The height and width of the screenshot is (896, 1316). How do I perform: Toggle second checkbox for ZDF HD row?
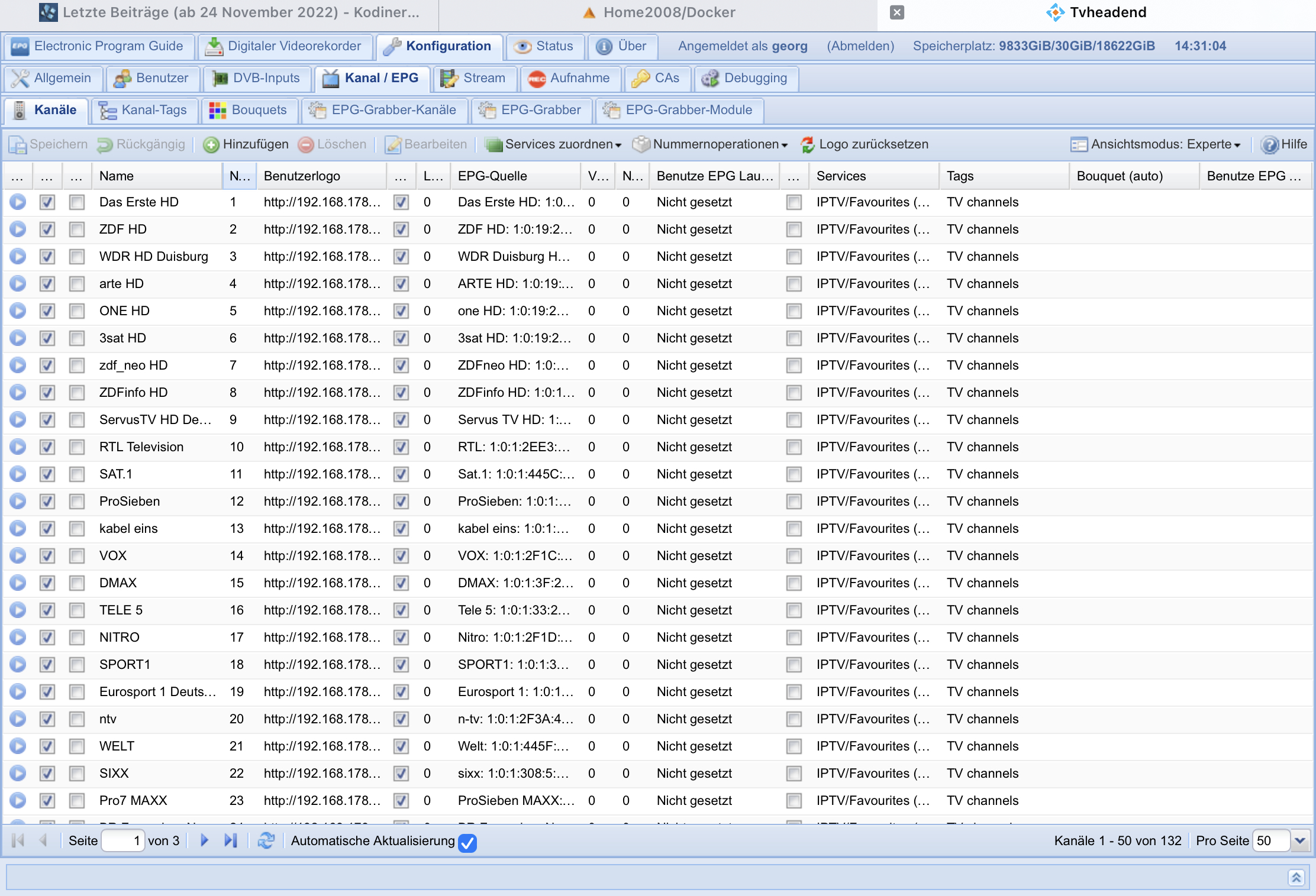[x=77, y=229]
